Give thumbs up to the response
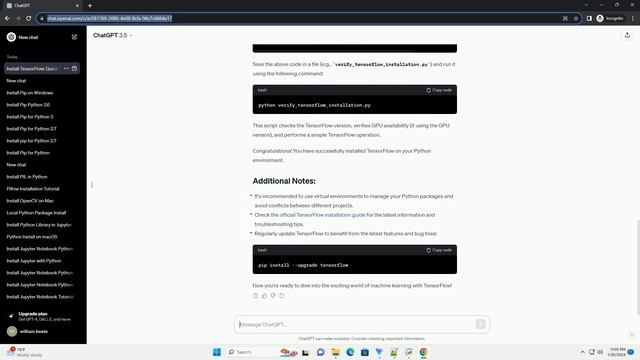The width and height of the screenshot is (640, 360). point(264,296)
